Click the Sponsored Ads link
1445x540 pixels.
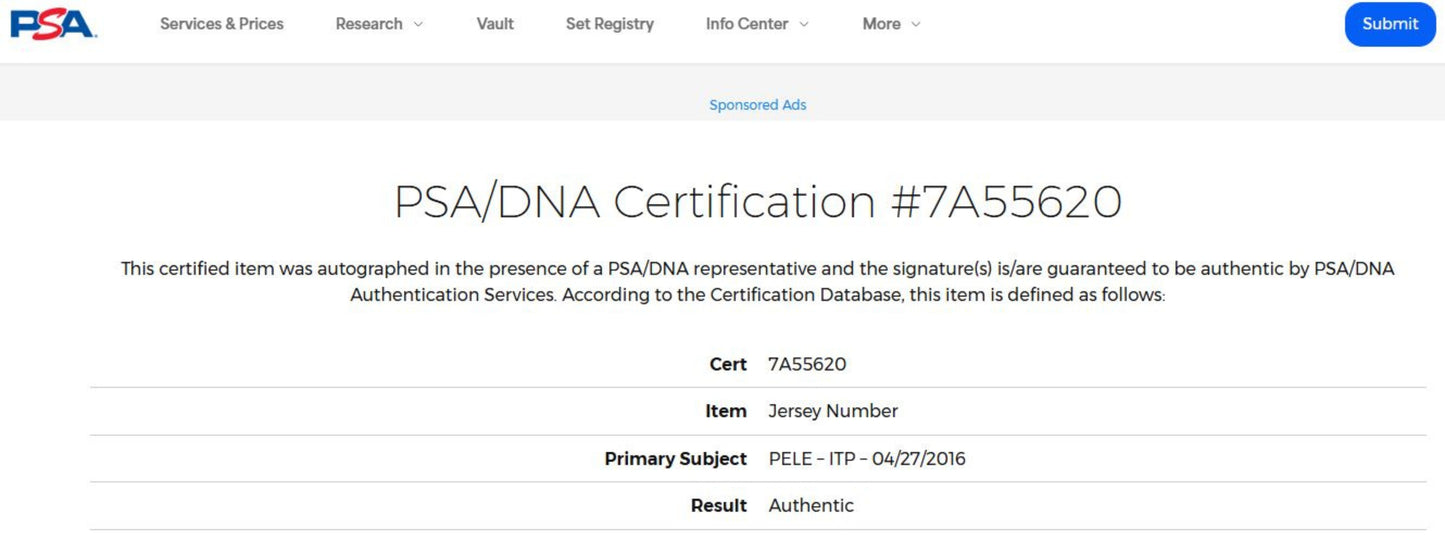pyautogui.click(x=758, y=105)
